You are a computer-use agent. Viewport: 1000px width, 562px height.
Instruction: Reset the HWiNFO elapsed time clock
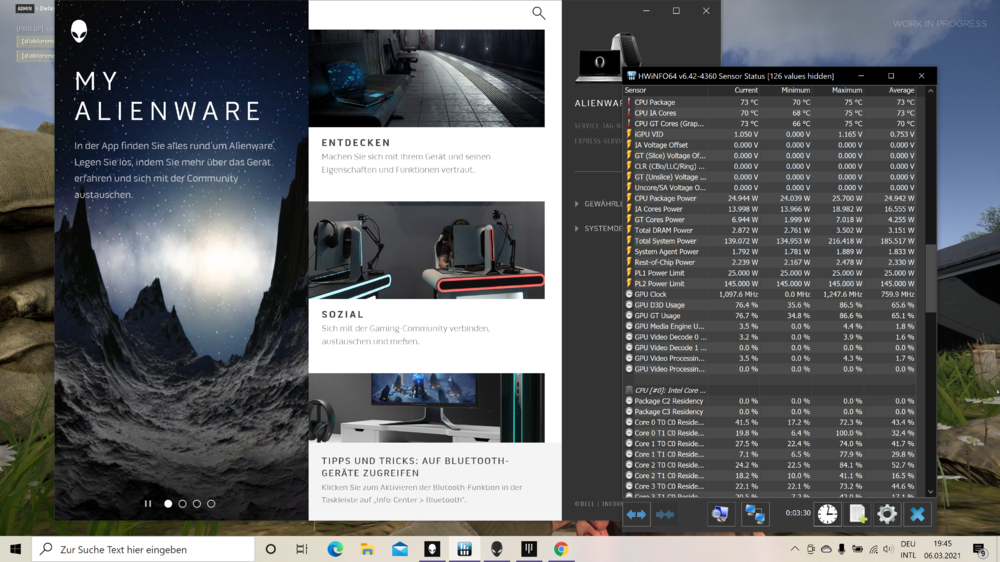pyautogui.click(x=827, y=514)
